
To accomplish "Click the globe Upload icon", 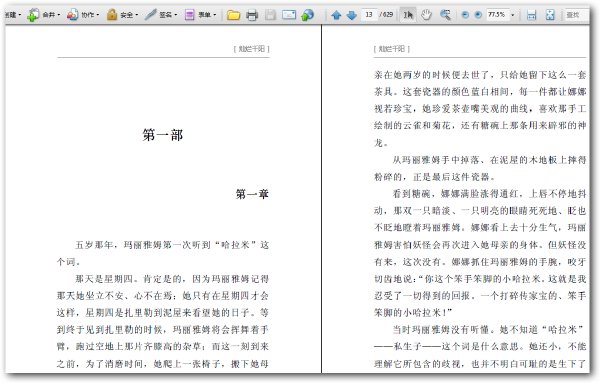I will point(307,15).
